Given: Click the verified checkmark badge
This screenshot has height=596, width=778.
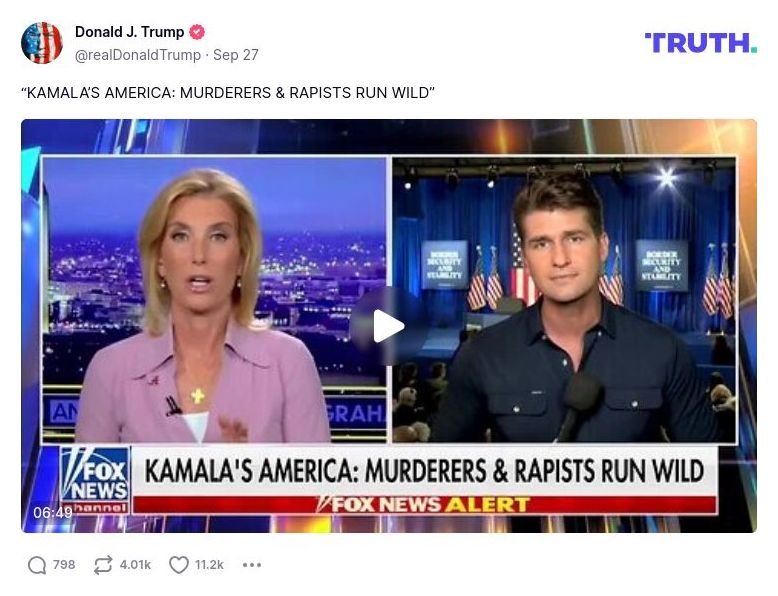Looking at the screenshot, I should (197, 32).
